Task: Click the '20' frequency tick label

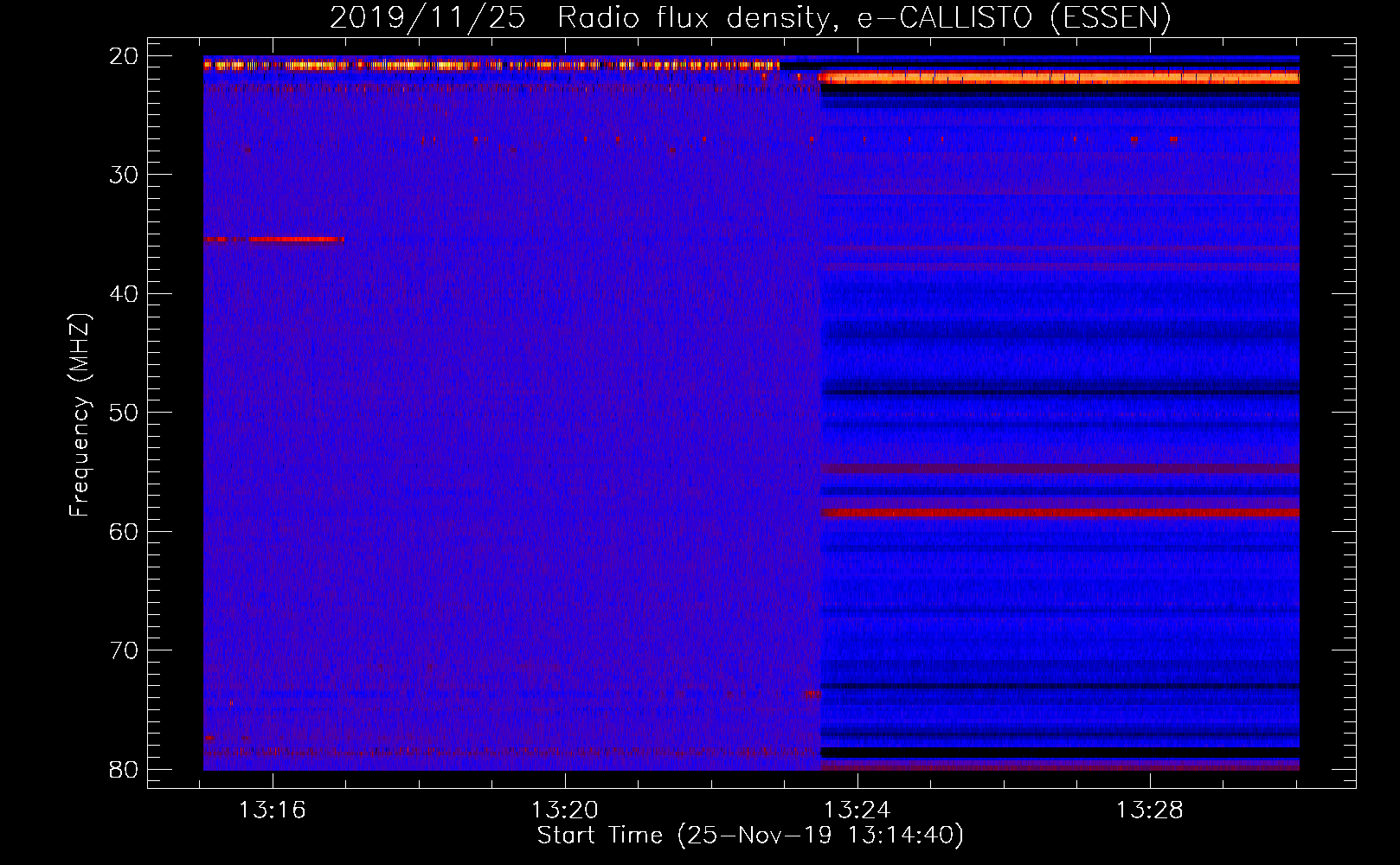Action: (125, 56)
